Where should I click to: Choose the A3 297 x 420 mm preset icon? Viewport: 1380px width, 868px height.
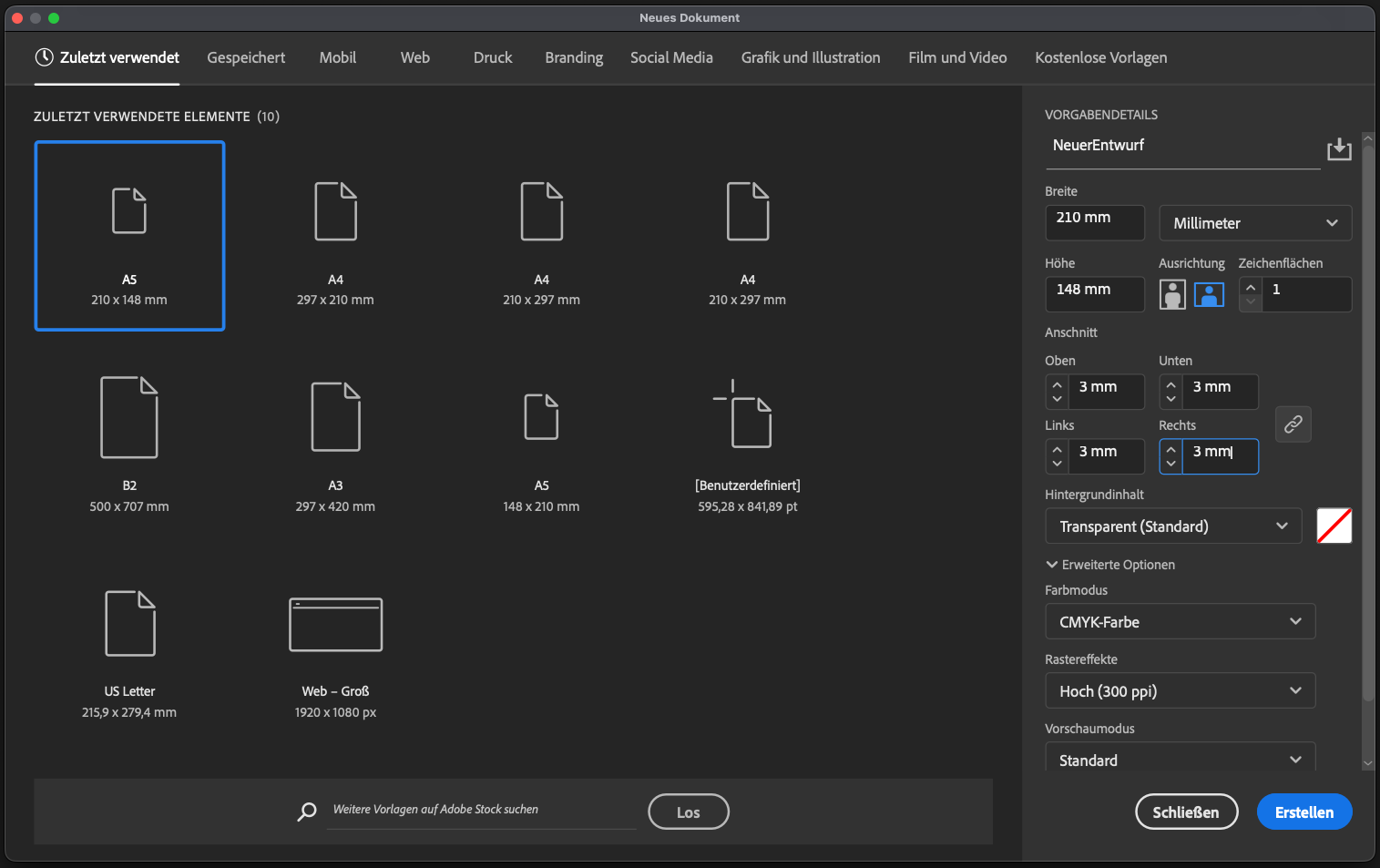click(x=335, y=417)
